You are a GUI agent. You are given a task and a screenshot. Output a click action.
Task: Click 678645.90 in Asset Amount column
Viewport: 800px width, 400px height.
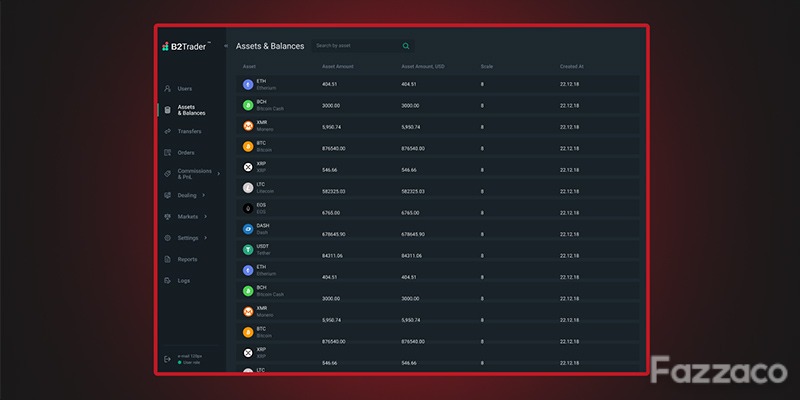333,235
